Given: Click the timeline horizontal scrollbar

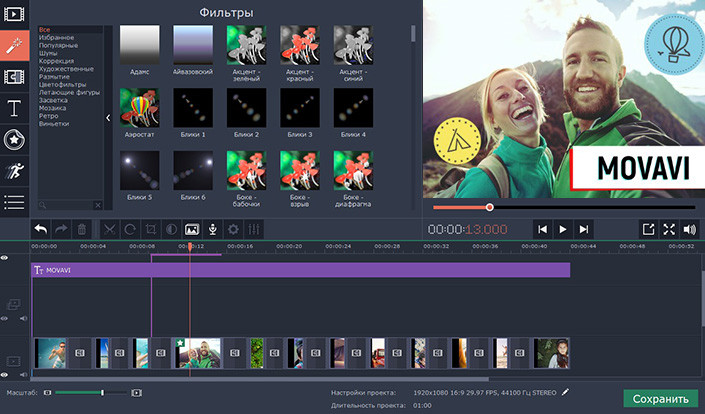Looking at the screenshot, I should point(260,379).
